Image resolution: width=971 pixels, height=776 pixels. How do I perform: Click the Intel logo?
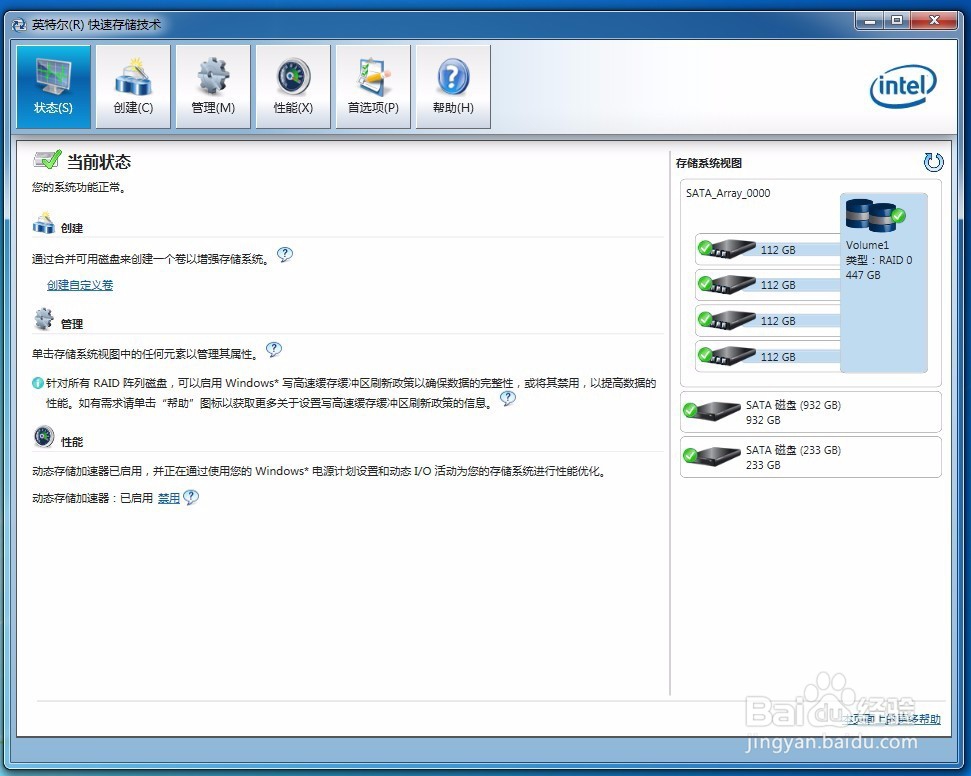[x=903, y=86]
